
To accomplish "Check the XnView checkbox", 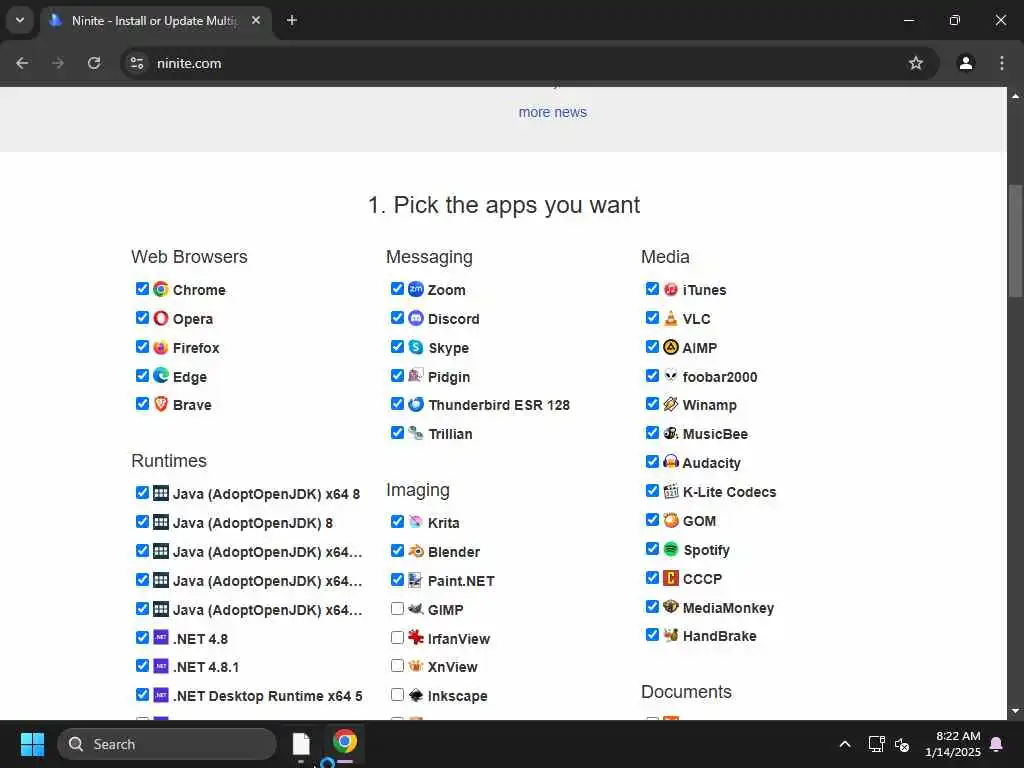I will [397, 665].
